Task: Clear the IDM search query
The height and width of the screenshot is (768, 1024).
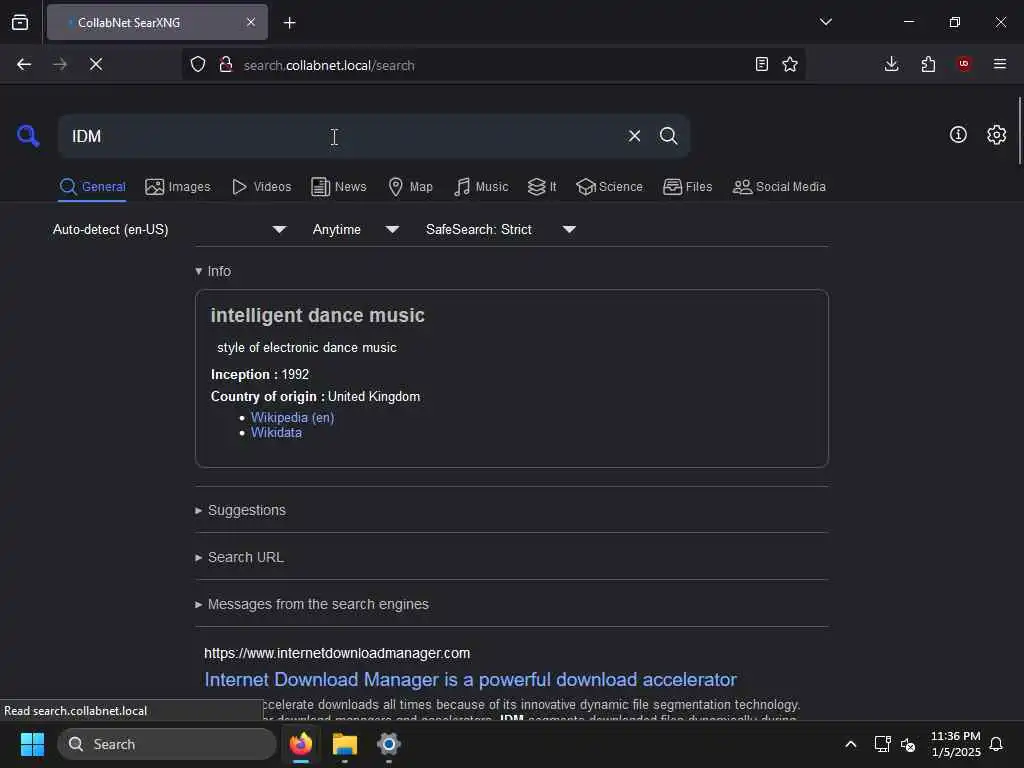Action: [634, 136]
